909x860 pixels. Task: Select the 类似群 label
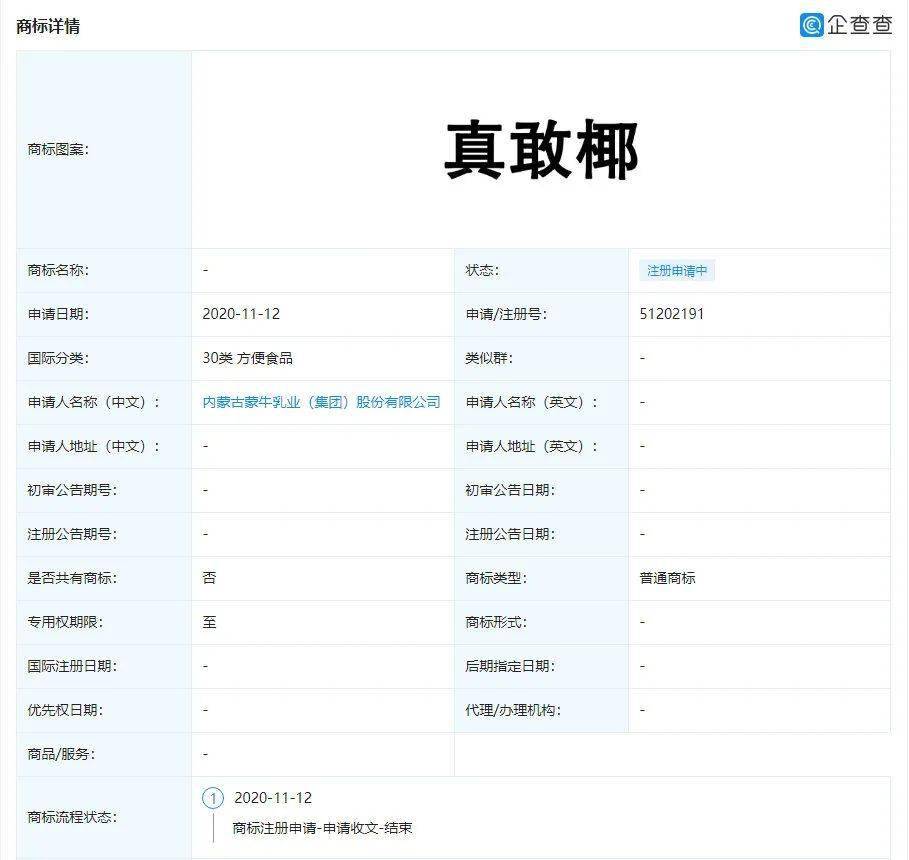coord(489,358)
